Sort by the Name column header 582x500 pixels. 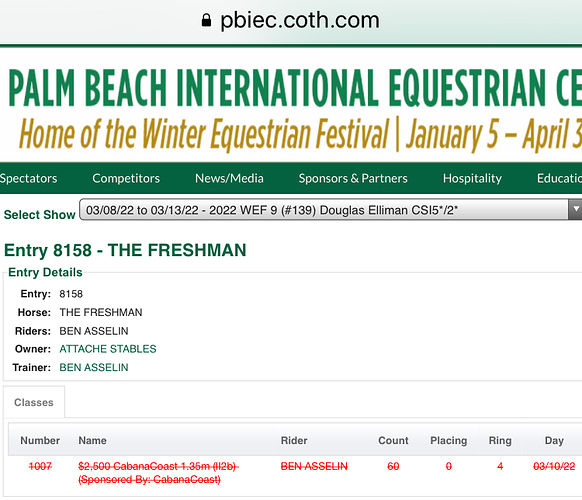pos(92,441)
